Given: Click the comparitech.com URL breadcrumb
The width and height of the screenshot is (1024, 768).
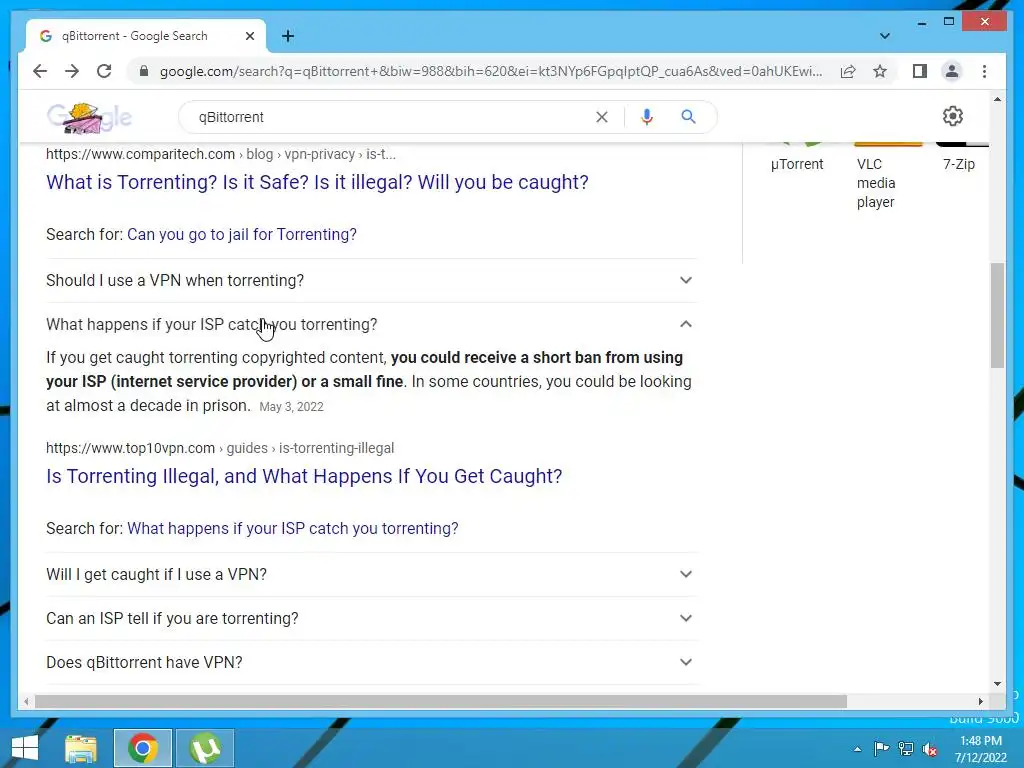Looking at the screenshot, I should (x=221, y=154).
